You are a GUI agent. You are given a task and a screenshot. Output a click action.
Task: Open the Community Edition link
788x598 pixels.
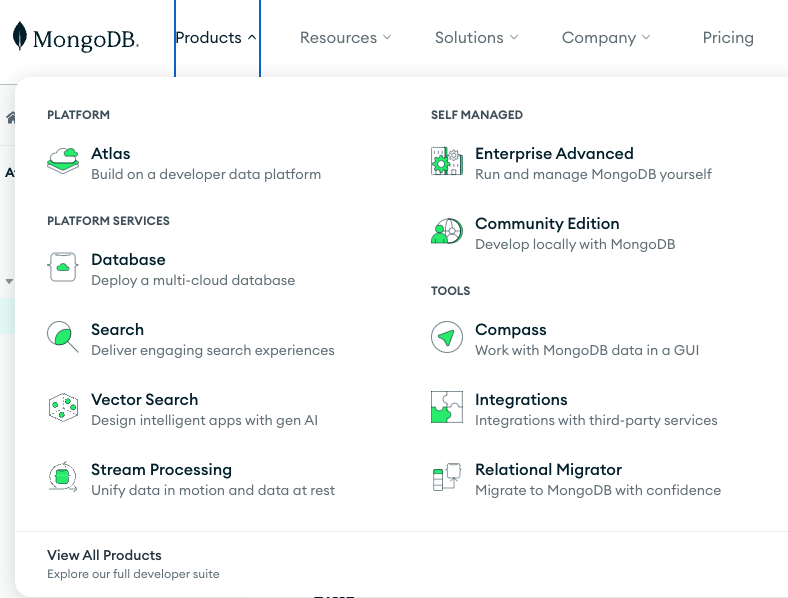pos(547,223)
